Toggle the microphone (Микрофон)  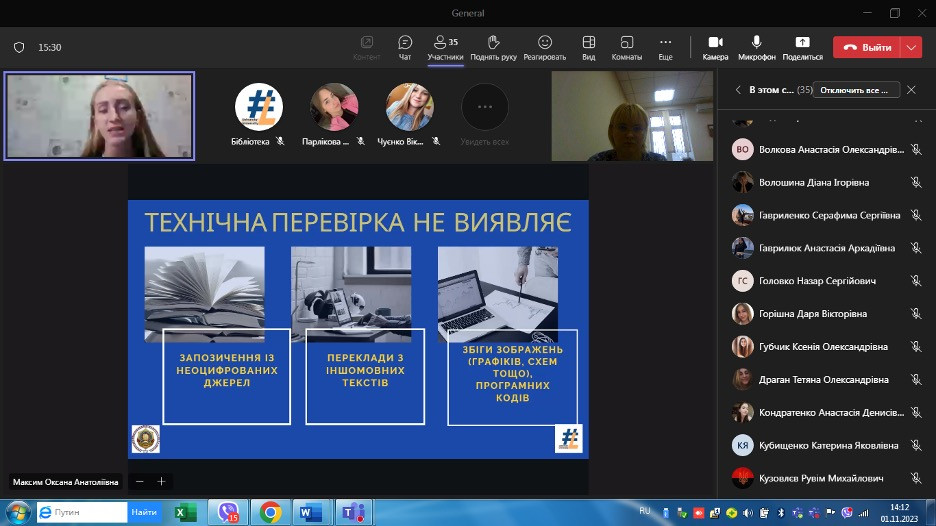pyautogui.click(x=757, y=47)
